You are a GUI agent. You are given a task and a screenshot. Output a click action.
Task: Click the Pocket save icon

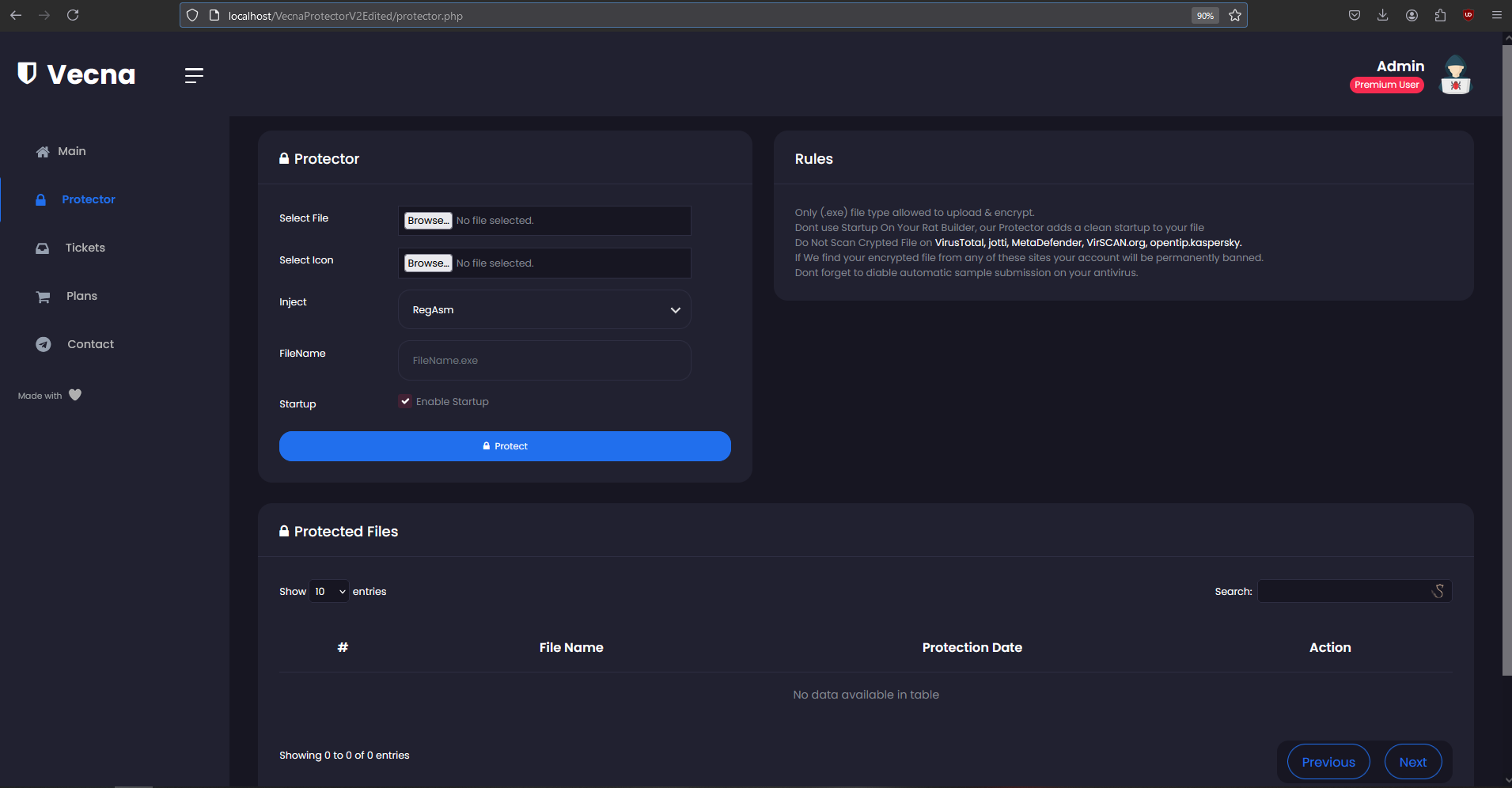tap(1355, 15)
